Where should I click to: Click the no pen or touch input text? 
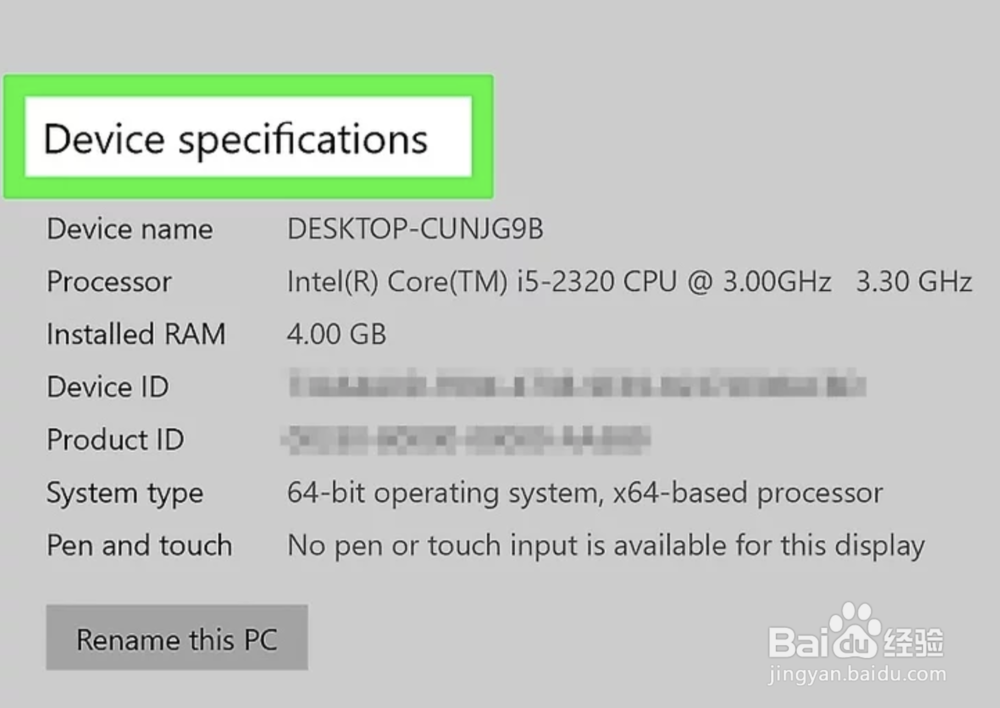pos(603,545)
